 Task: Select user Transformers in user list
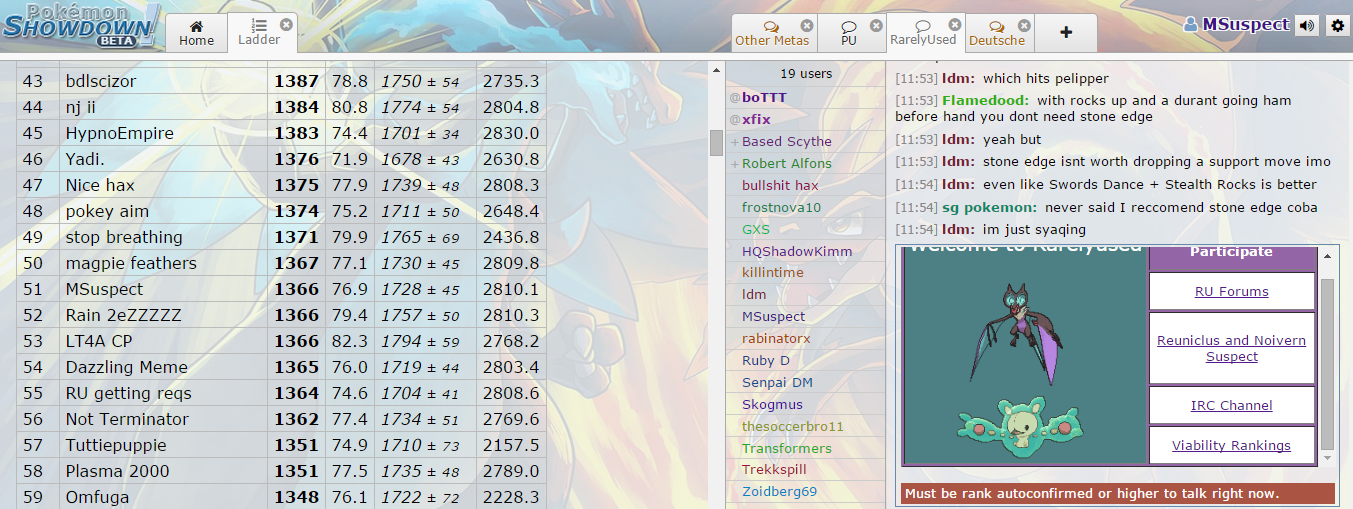coord(806,448)
